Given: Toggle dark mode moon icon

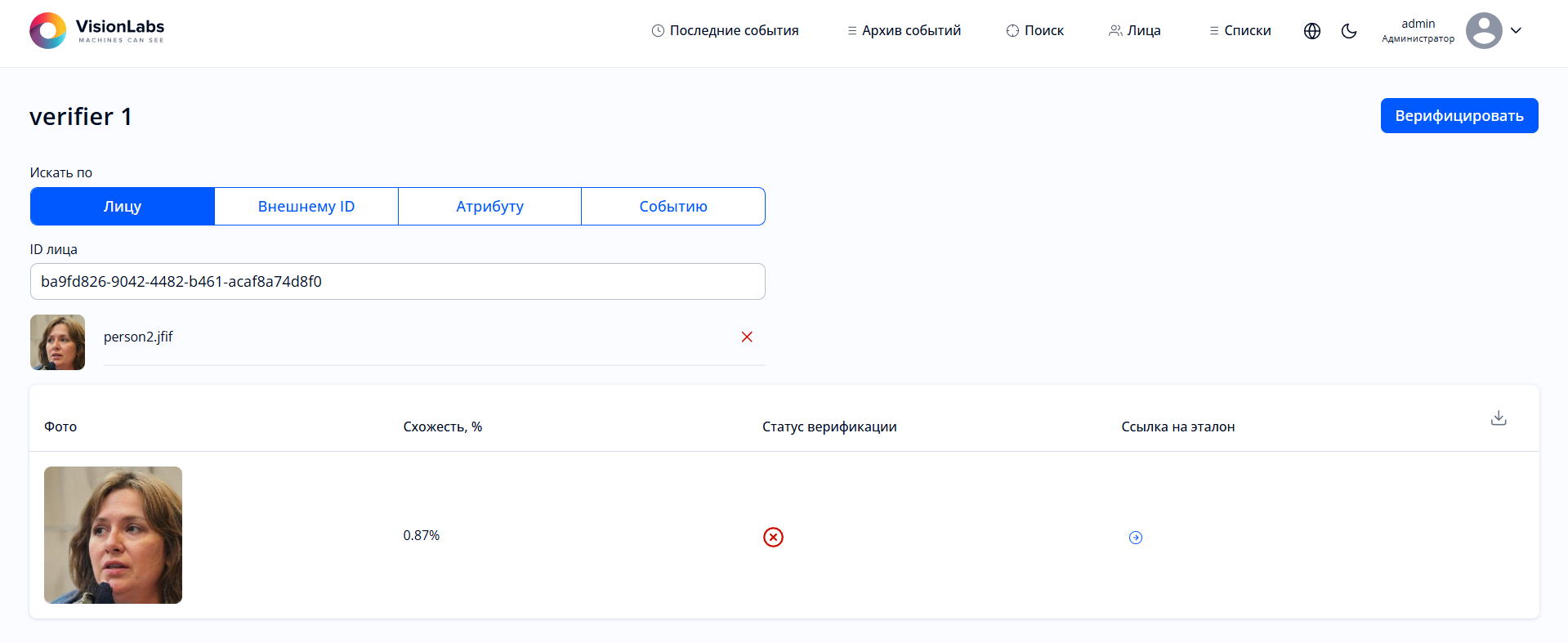Looking at the screenshot, I should coord(1349,31).
